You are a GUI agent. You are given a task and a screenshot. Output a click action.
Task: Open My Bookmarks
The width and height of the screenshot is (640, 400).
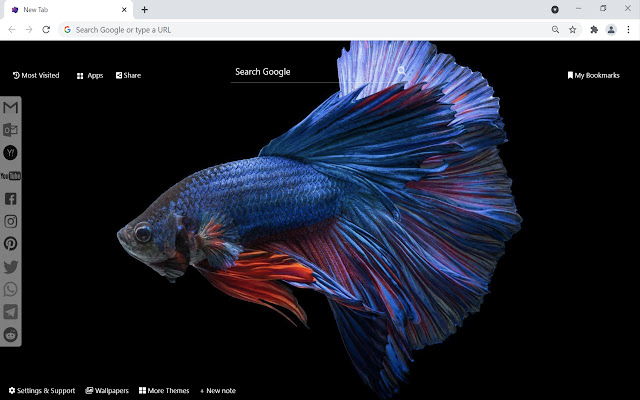click(x=593, y=76)
